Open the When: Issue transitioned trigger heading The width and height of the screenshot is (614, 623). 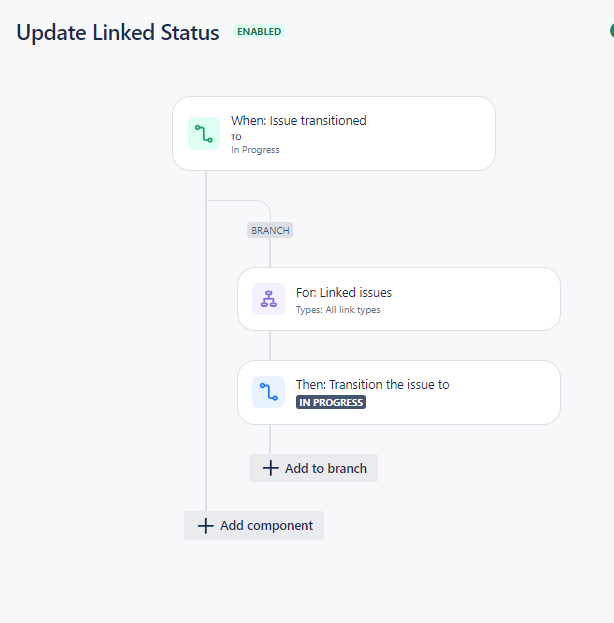(x=299, y=120)
